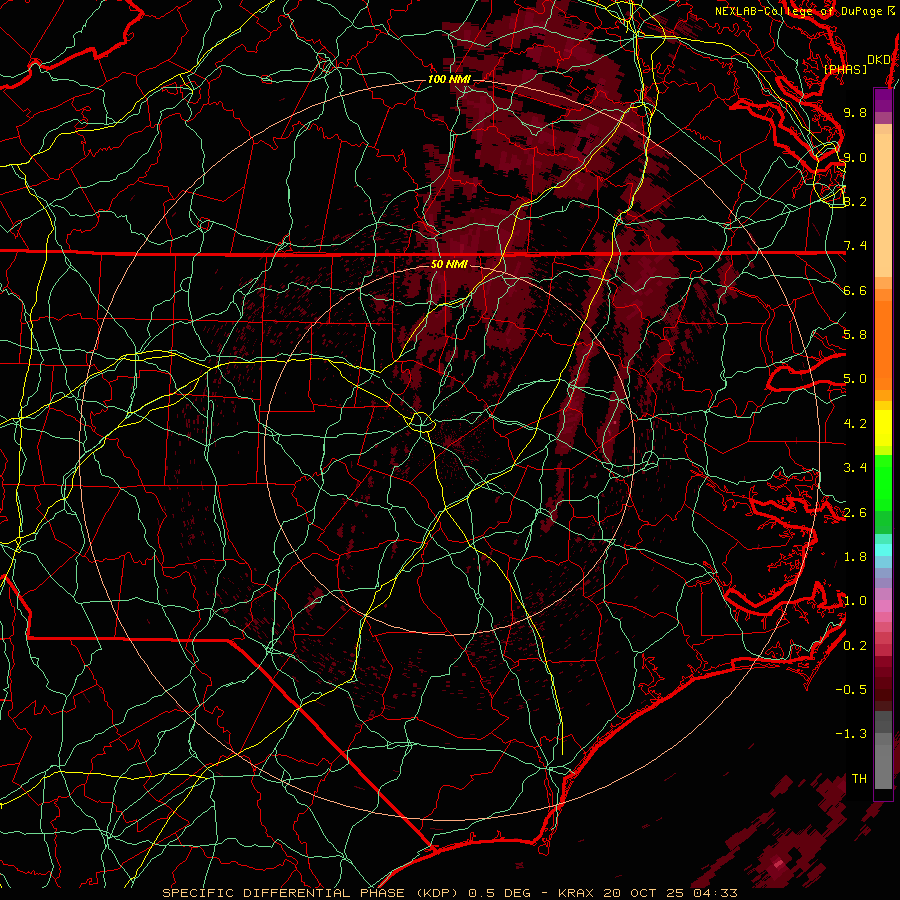Click the bright pink pixel in the offshore cell
Screen dimensions: 900x900
(778, 863)
